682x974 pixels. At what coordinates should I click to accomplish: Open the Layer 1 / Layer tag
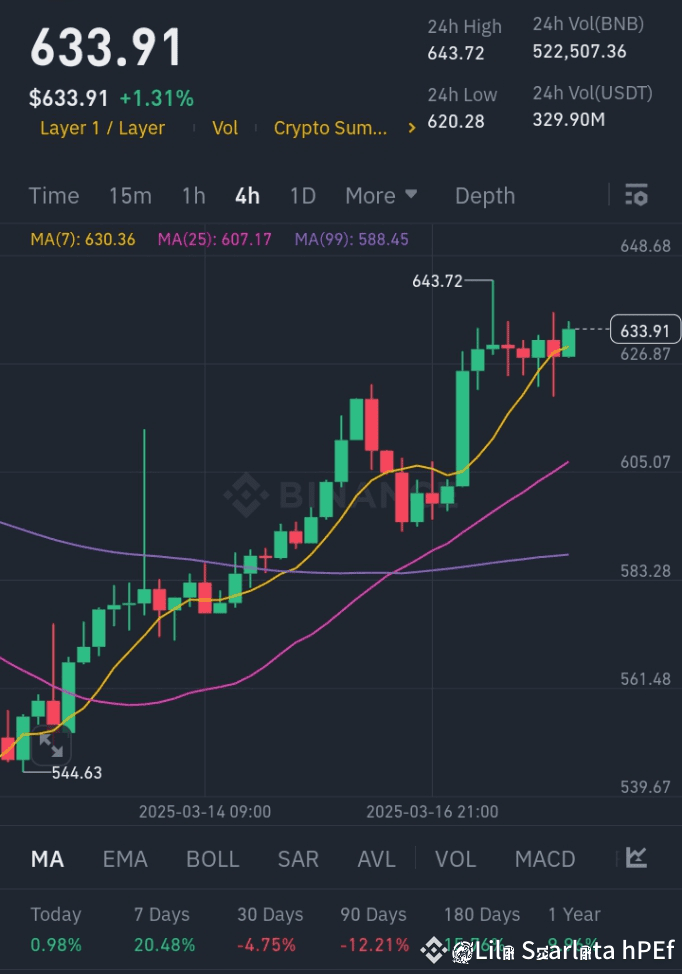click(102, 128)
